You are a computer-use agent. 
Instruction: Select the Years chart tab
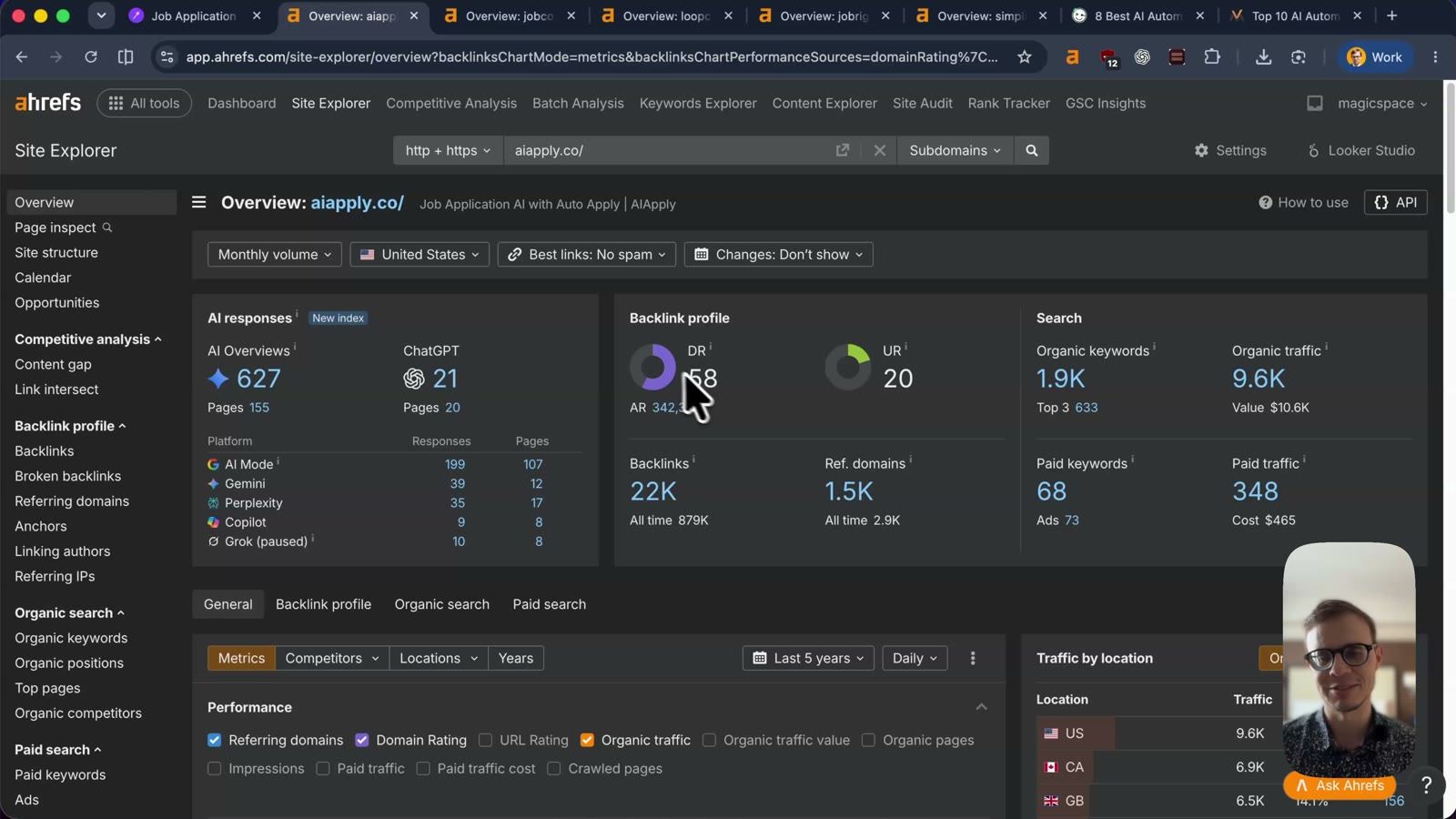click(x=516, y=658)
